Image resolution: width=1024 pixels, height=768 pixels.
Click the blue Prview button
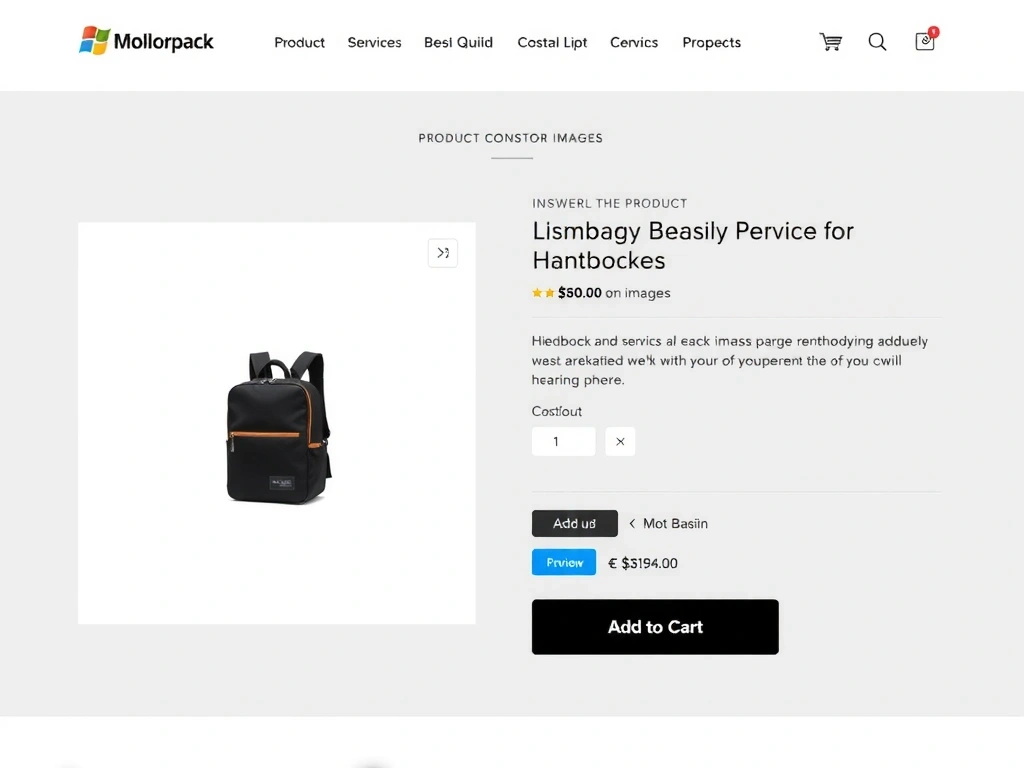pos(564,562)
